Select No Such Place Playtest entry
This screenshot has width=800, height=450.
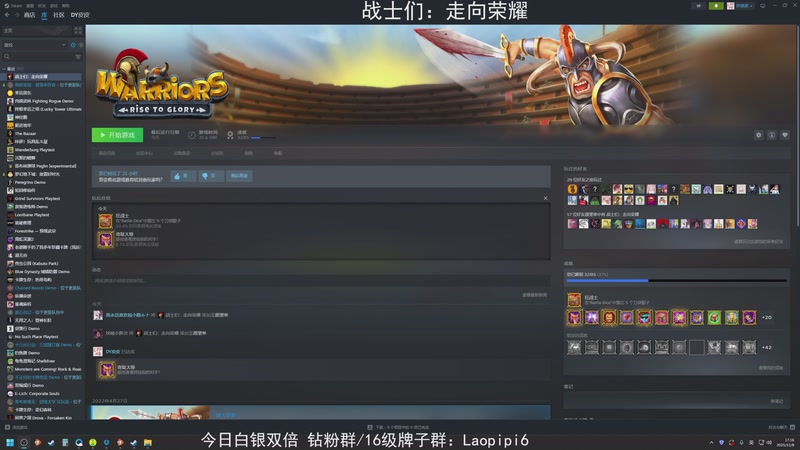click(x=42, y=337)
